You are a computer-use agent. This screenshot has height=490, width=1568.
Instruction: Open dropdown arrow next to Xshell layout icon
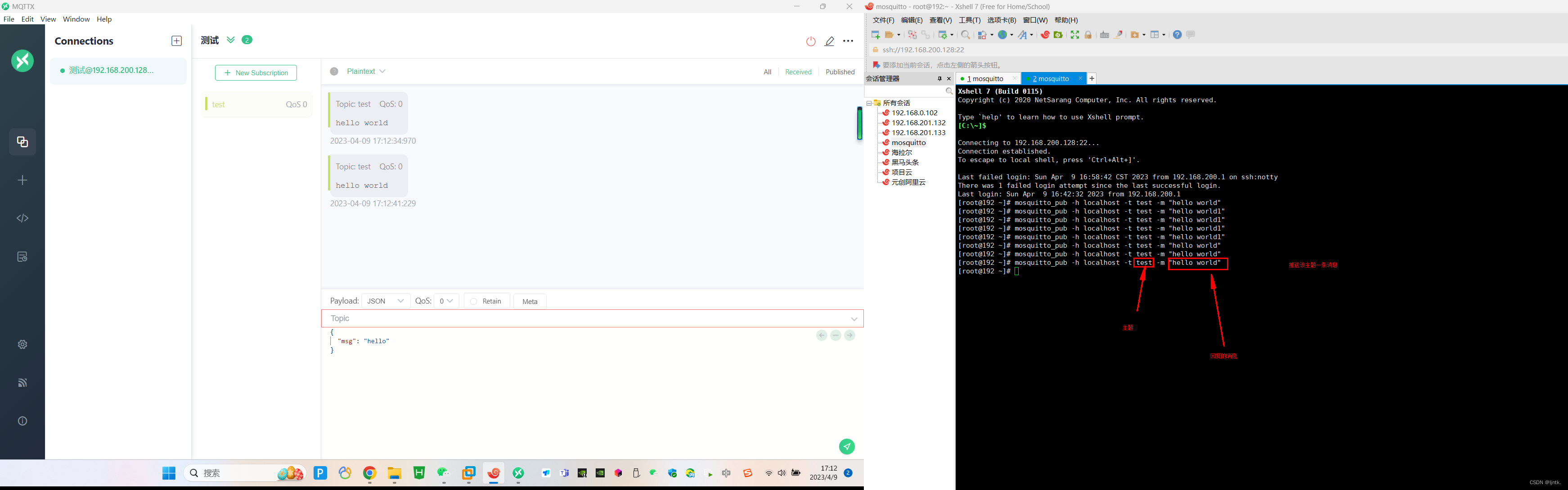tap(1164, 35)
